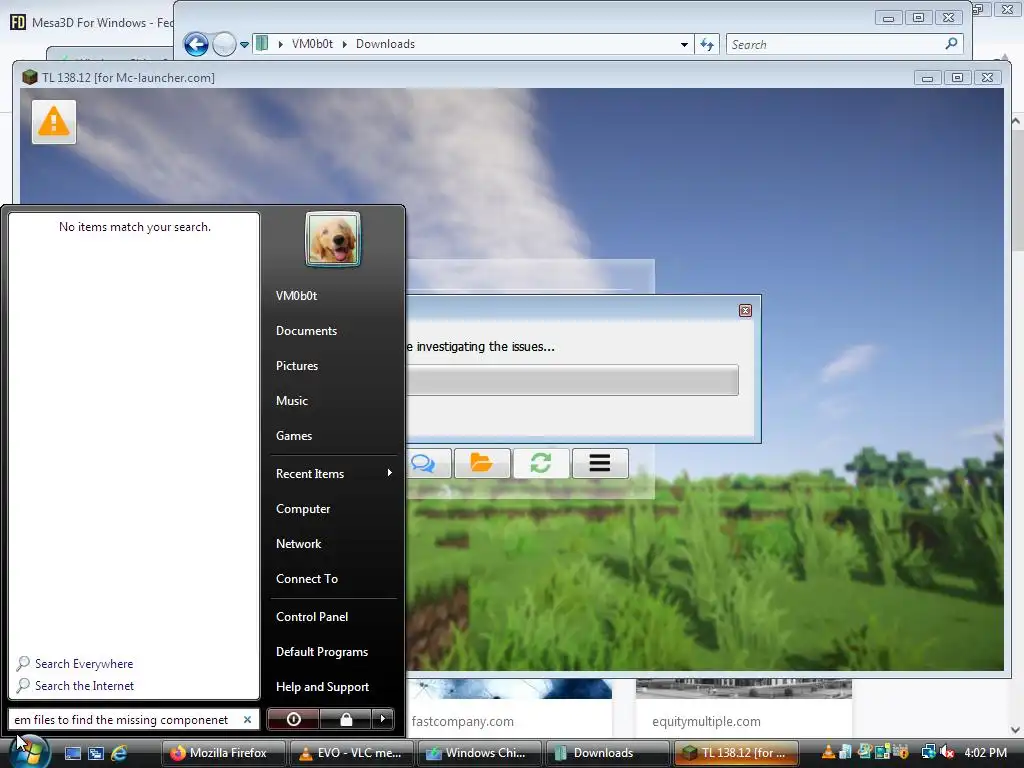The height and width of the screenshot is (768, 1024).
Task: Open the orange folder button in TL launcher
Action: [482, 463]
